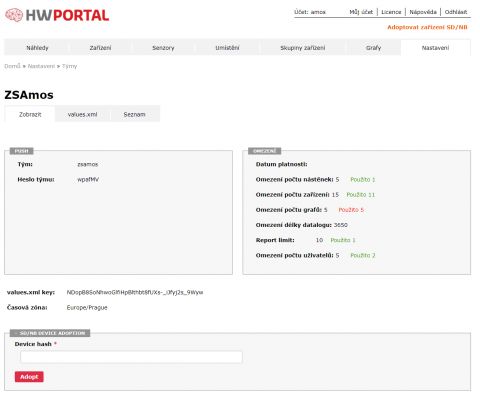Open Nápověda help link
The image size is (480, 399).
[x=423, y=12]
